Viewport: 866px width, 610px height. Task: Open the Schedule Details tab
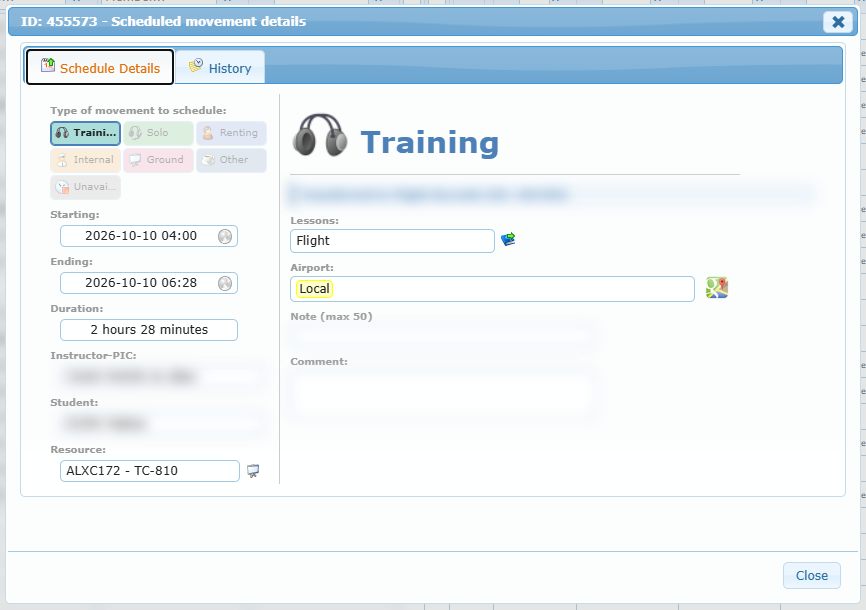tap(100, 67)
